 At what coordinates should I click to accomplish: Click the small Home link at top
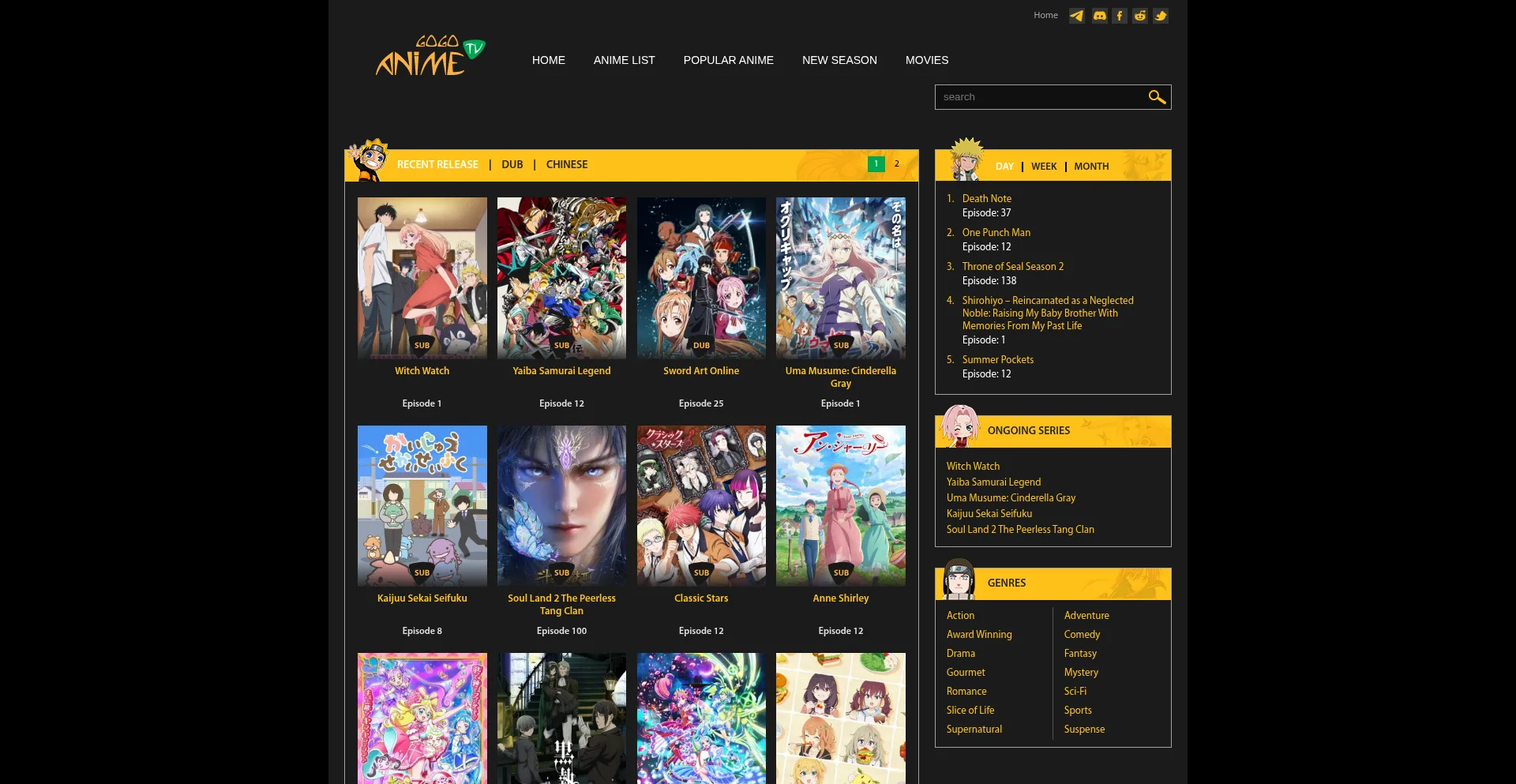(1045, 15)
